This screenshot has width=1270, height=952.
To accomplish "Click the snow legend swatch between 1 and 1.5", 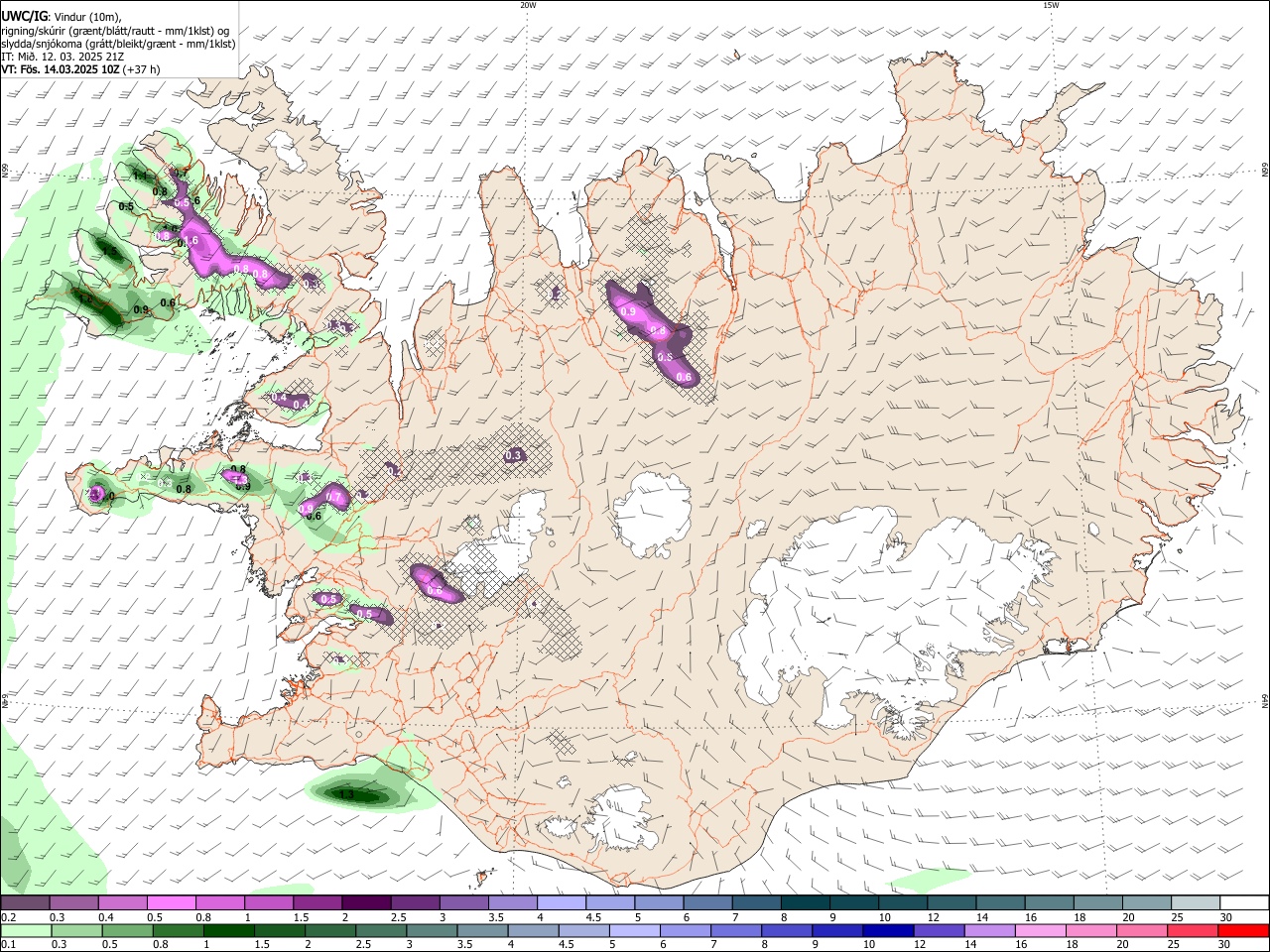I will pos(268,902).
